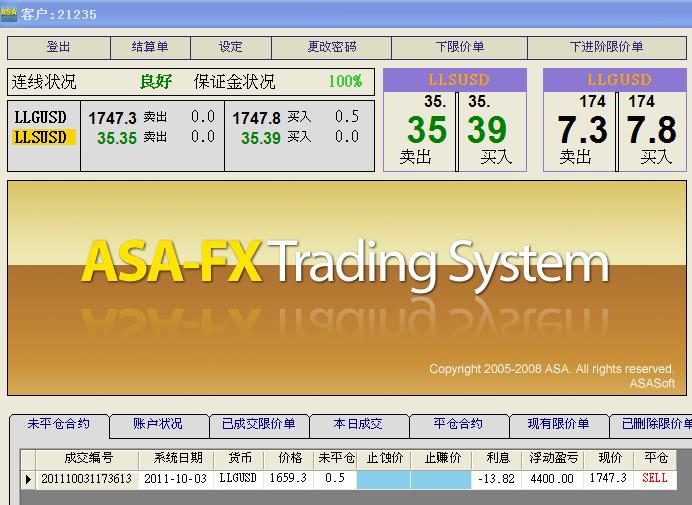Click the 系统日期 column header

(177, 459)
